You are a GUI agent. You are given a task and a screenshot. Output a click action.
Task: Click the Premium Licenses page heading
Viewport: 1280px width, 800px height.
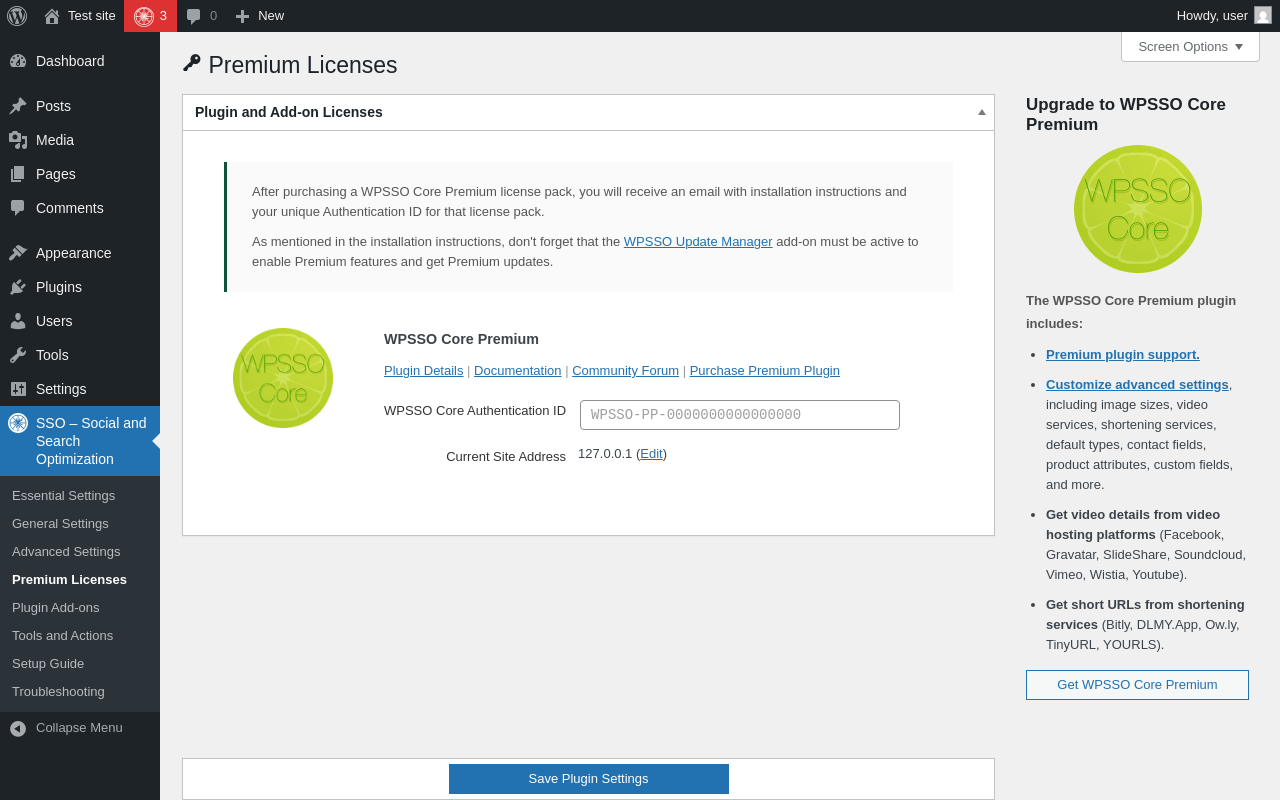point(303,65)
